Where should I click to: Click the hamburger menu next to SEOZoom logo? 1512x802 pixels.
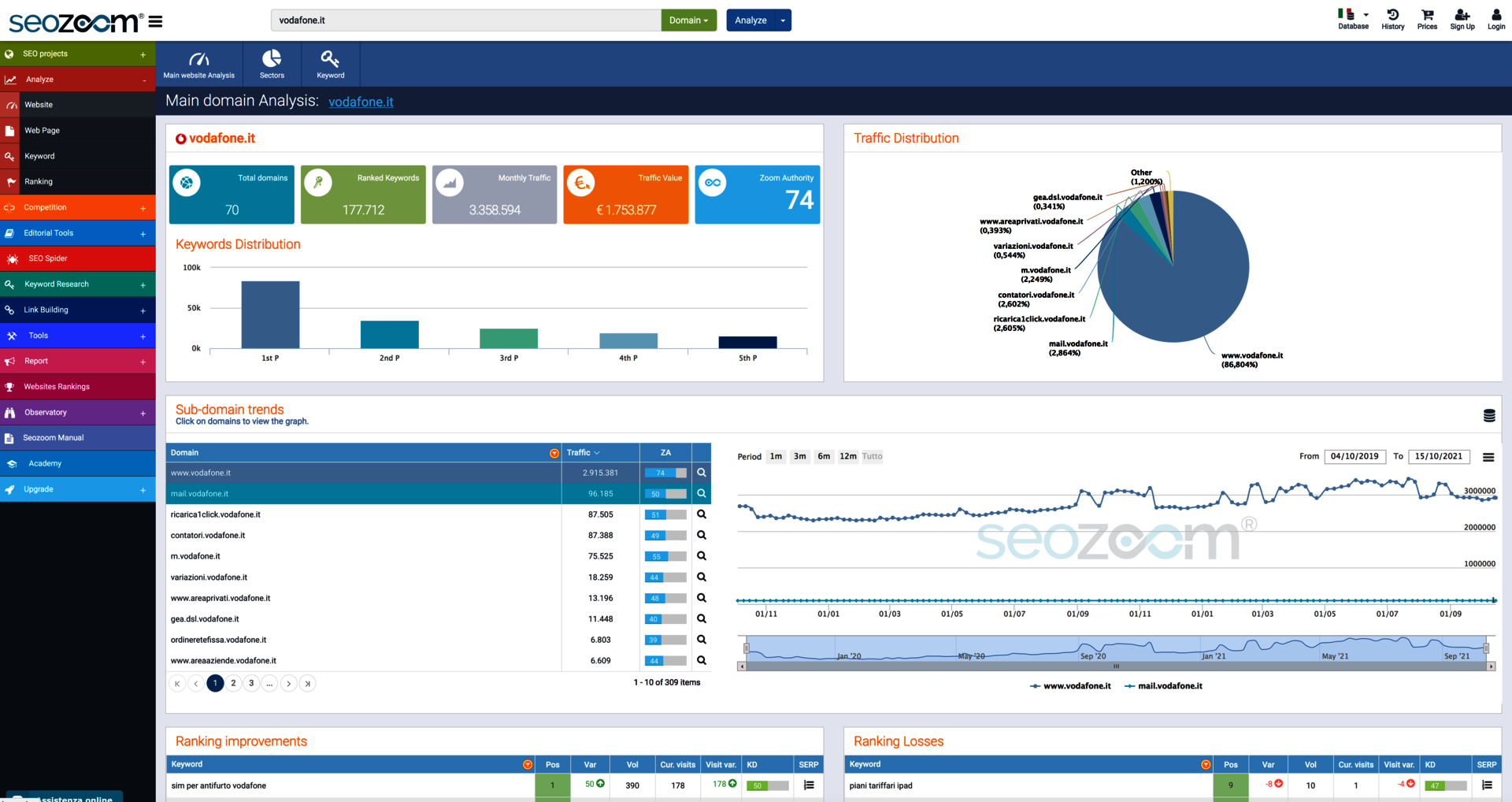(156, 22)
